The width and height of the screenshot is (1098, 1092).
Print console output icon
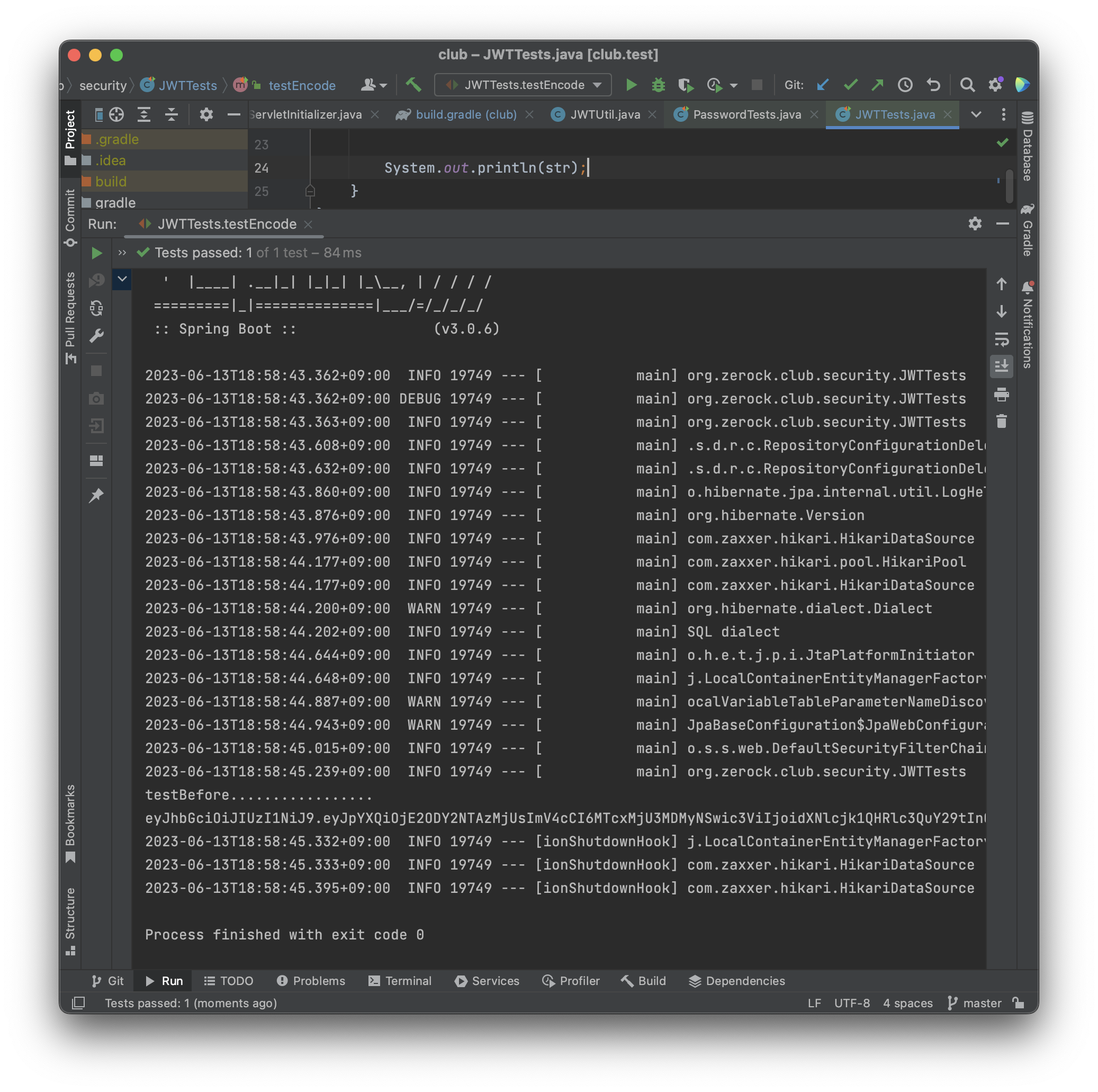(x=1002, y=395)
